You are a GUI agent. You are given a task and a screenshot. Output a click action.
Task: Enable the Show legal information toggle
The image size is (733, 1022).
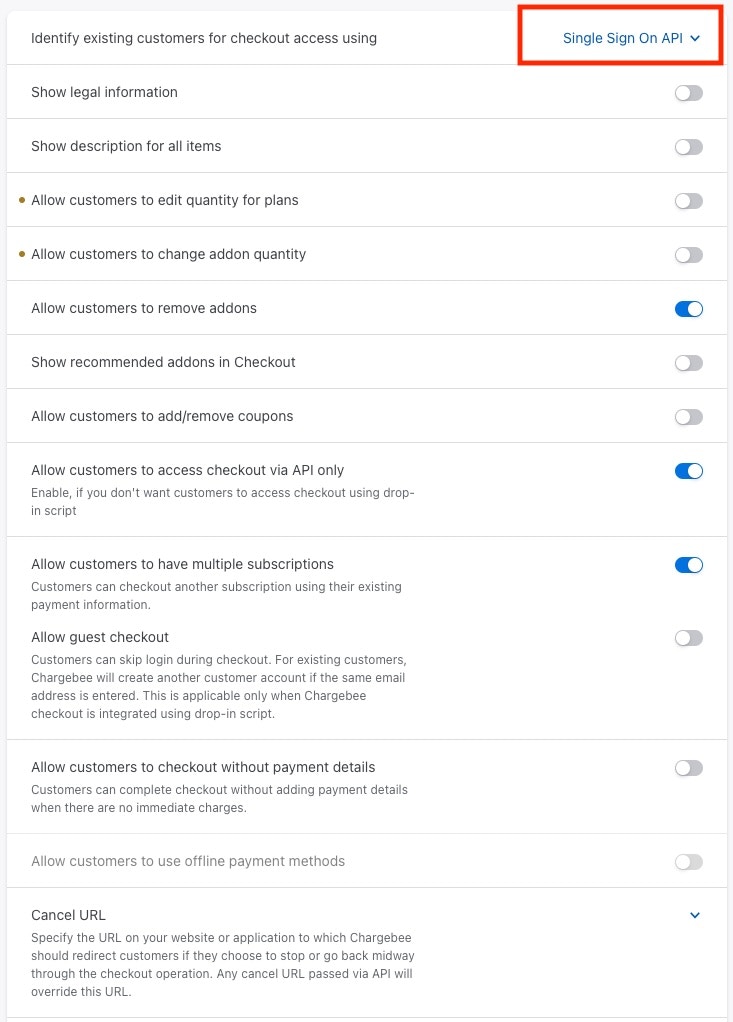(x=688, y=92)
